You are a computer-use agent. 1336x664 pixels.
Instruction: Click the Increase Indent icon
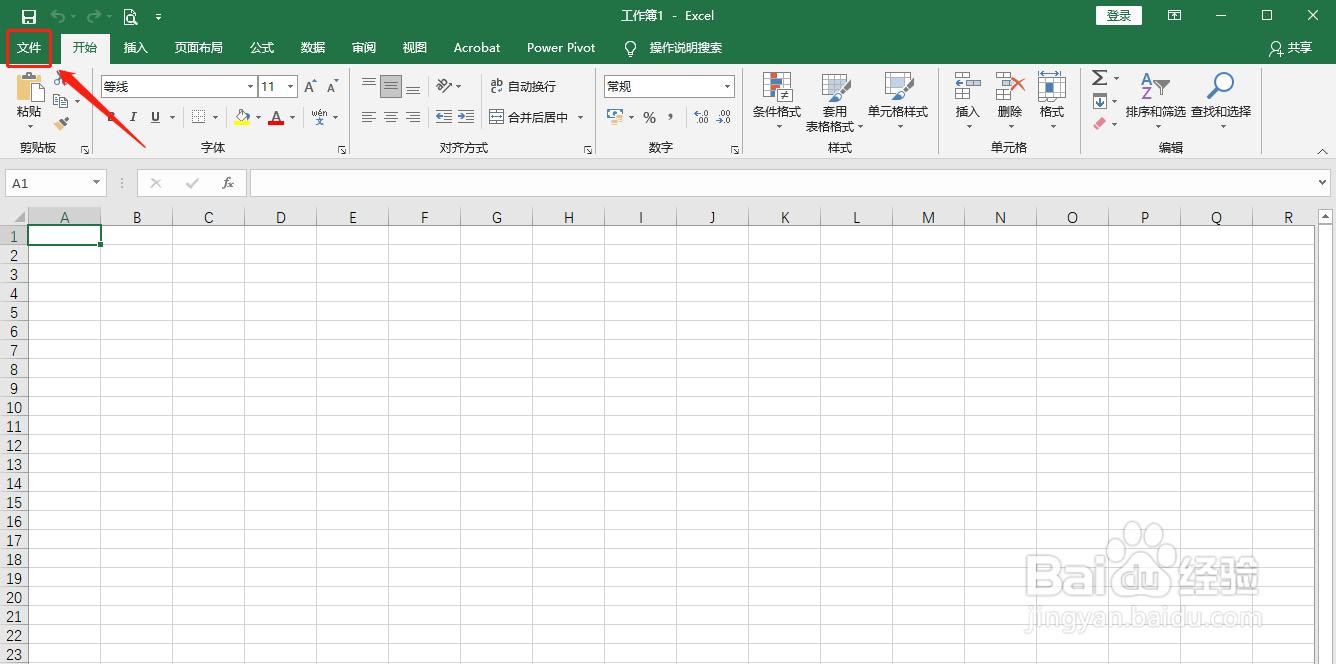pos(466,117)
